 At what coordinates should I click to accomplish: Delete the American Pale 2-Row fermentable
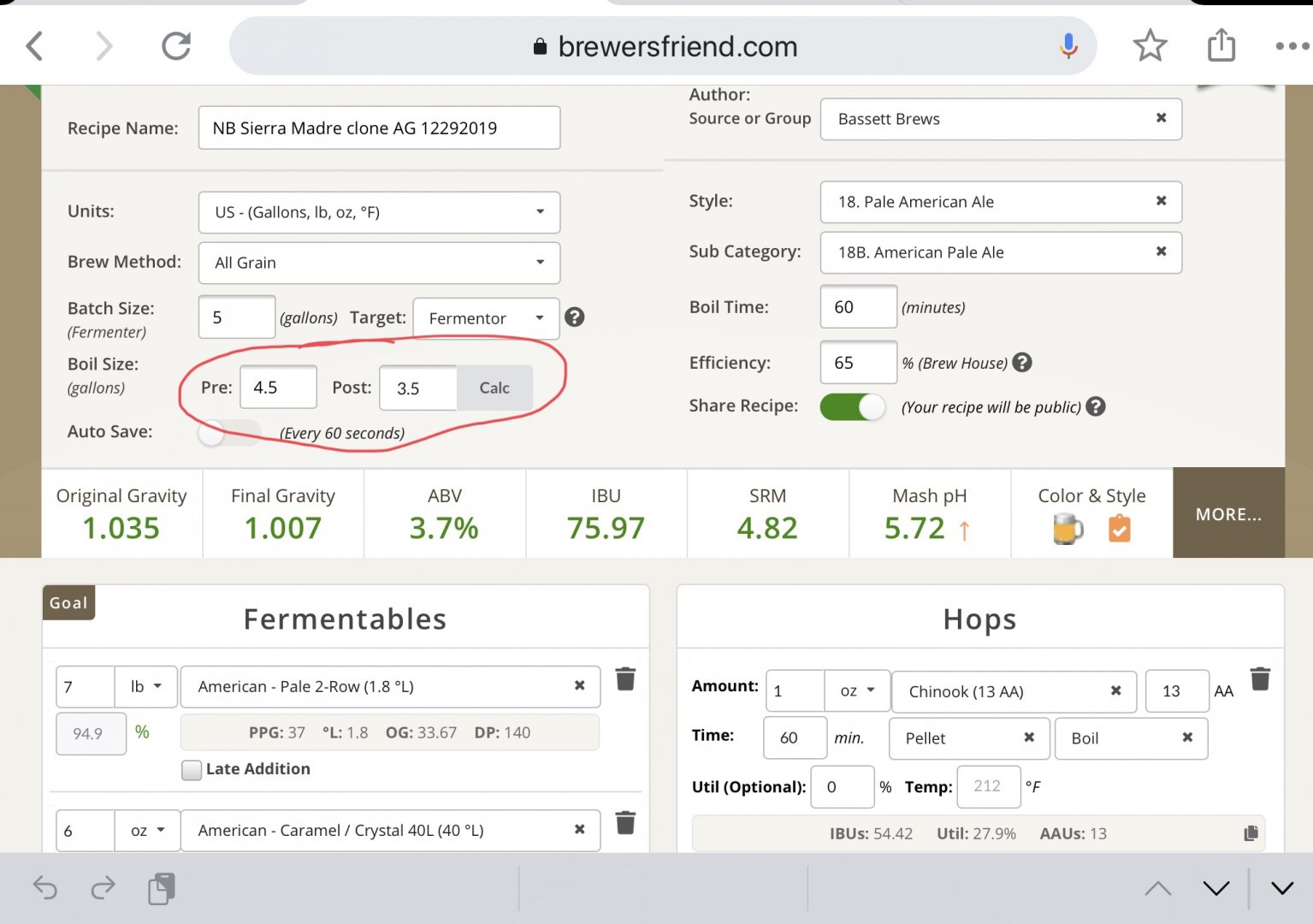point(625,679)
